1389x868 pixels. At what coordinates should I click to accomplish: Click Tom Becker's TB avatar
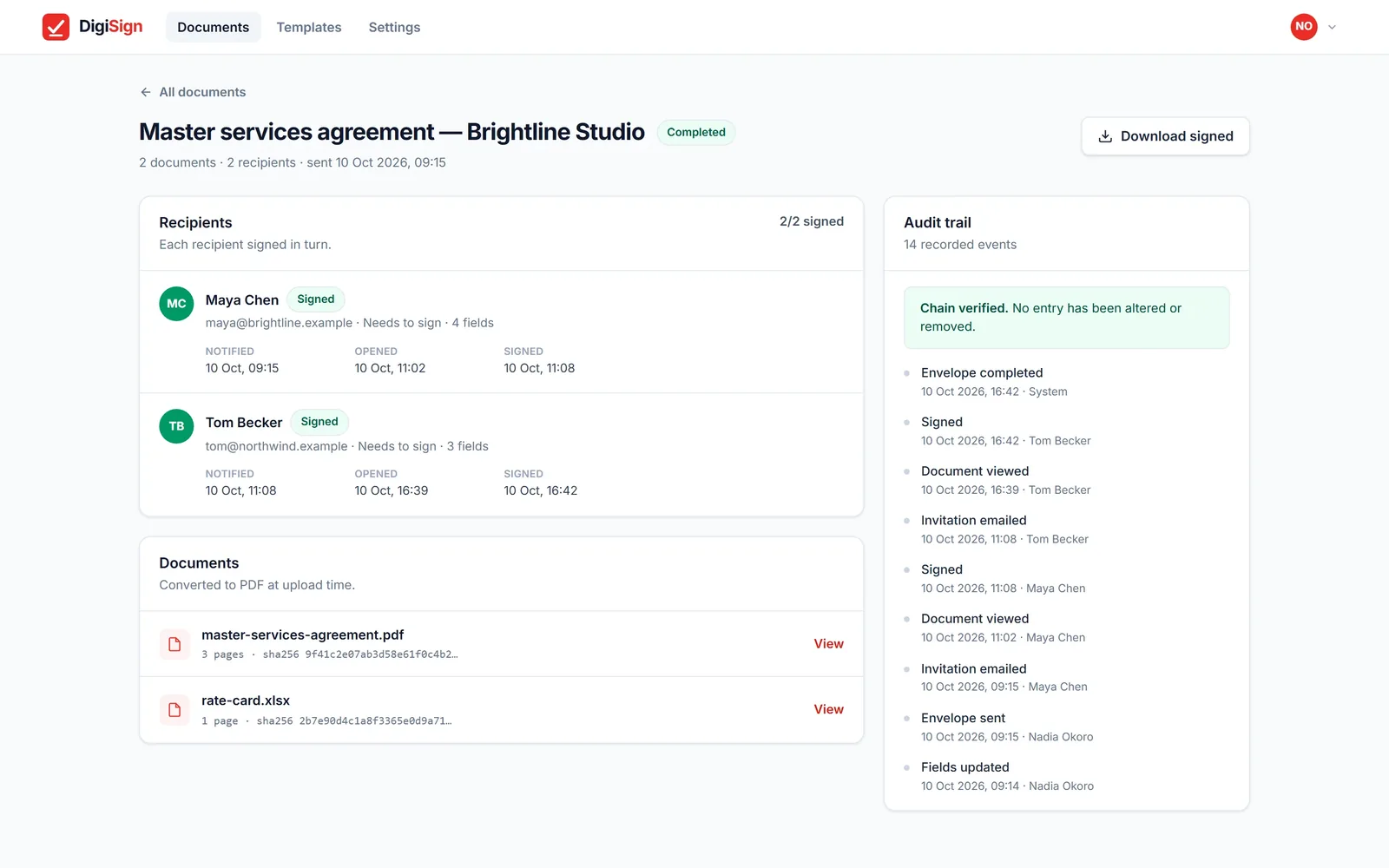(x=176, y=426)
